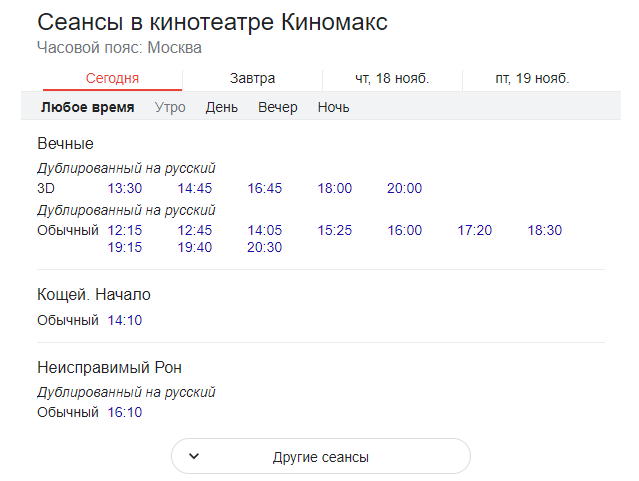Select the пт, 19 нояб. tab
The image size is (639, 481).
pyautogui.click(x=532, y=78)
